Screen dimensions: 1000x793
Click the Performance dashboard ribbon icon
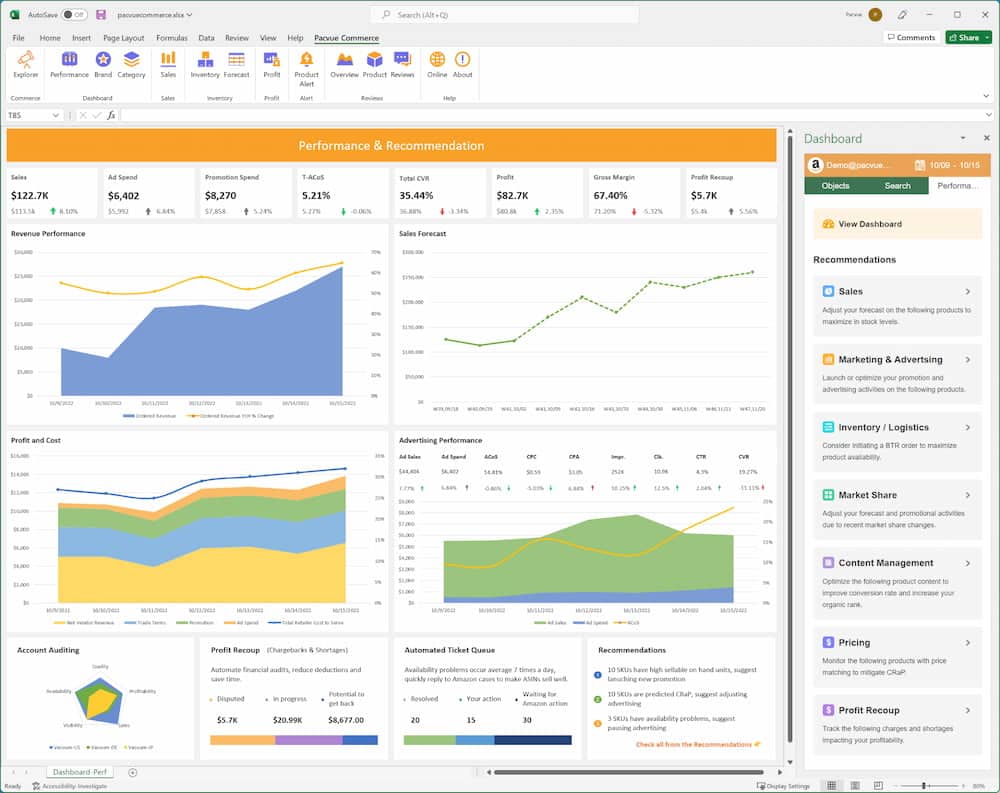click(69, 64)
